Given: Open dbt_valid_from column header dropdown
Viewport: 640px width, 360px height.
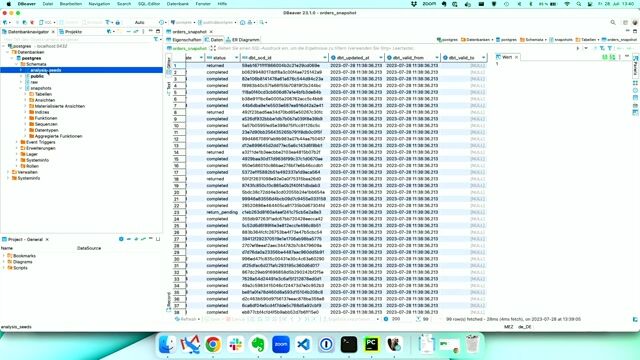Looking at the screenshot, I should click(437, 58).
